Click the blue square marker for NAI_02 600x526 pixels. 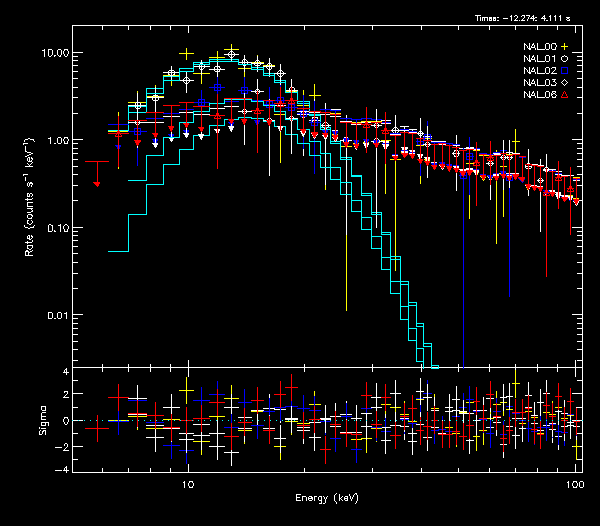click(565, 71)
